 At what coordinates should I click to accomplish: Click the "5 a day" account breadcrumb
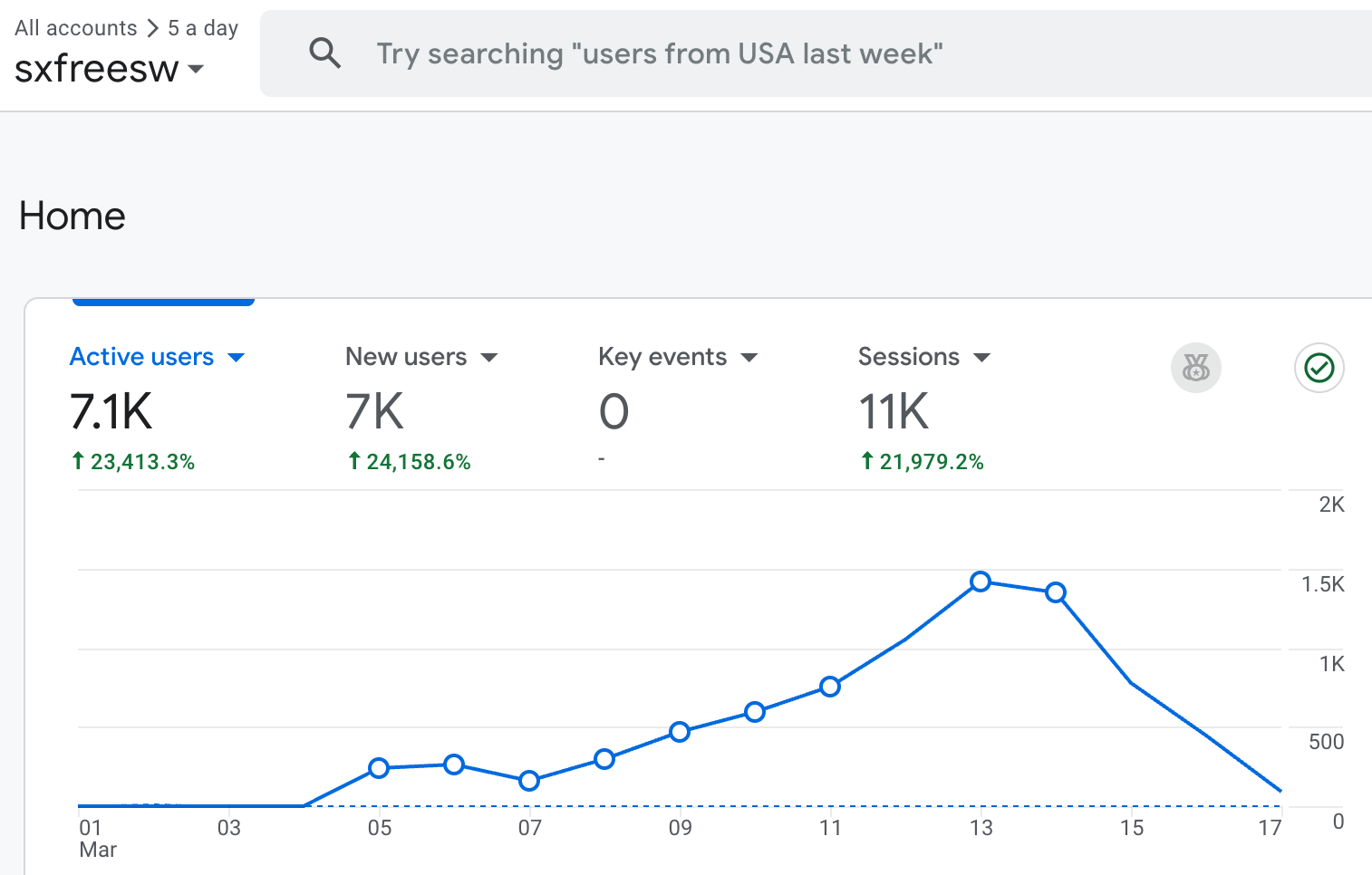[x=203, y=28]
